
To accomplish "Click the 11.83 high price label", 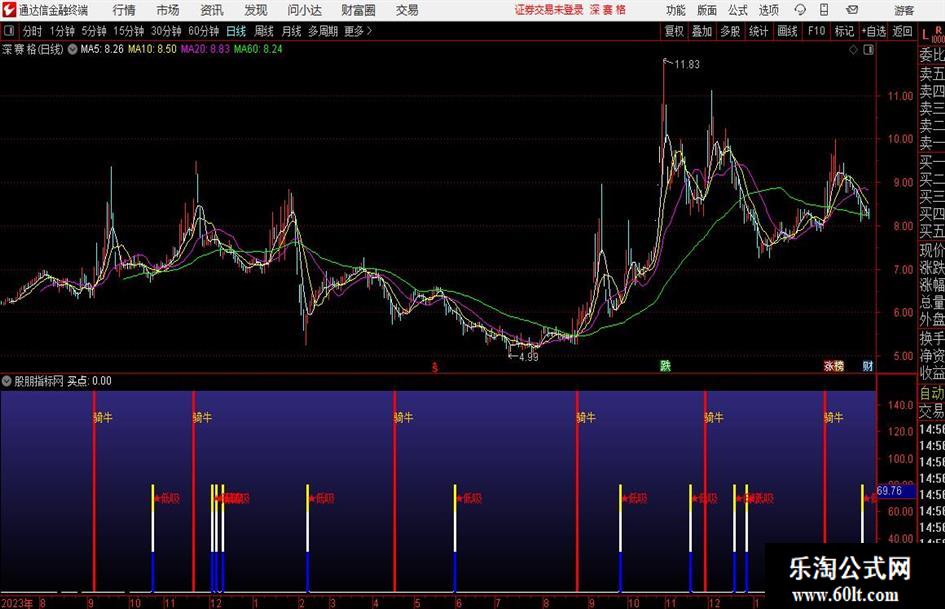I will point(687,64).
